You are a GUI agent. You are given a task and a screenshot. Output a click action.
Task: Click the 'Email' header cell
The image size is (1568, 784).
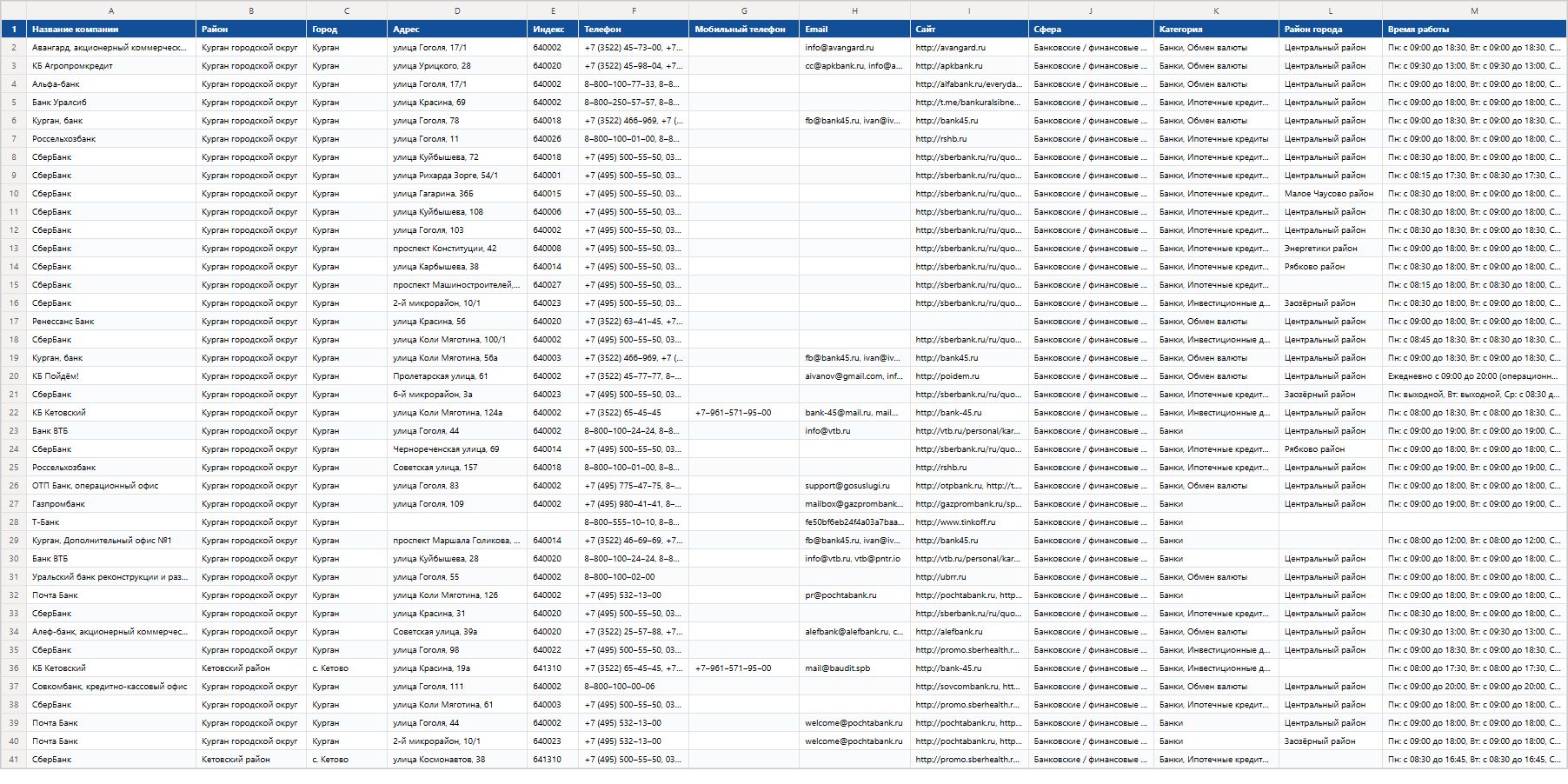pos(854,29)
